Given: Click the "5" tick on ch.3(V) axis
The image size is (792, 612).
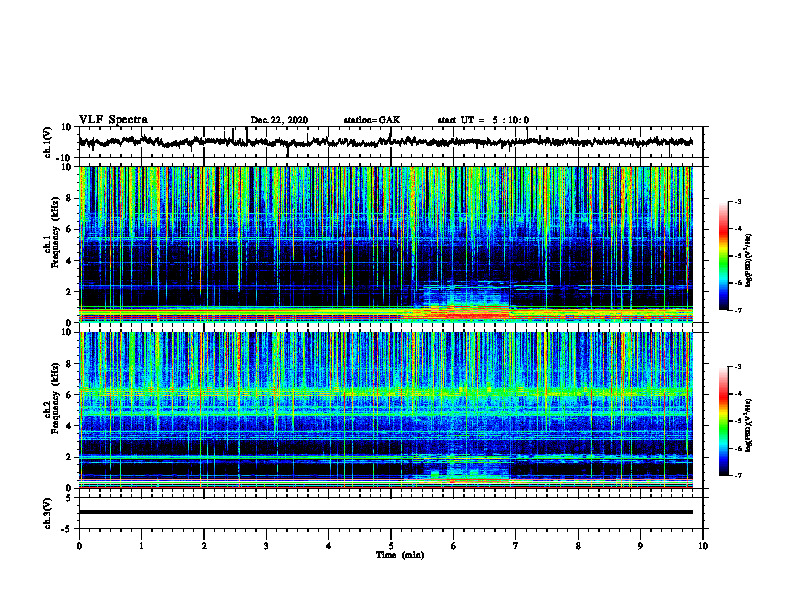Looking at the screenshot, I should coord(69,497).
